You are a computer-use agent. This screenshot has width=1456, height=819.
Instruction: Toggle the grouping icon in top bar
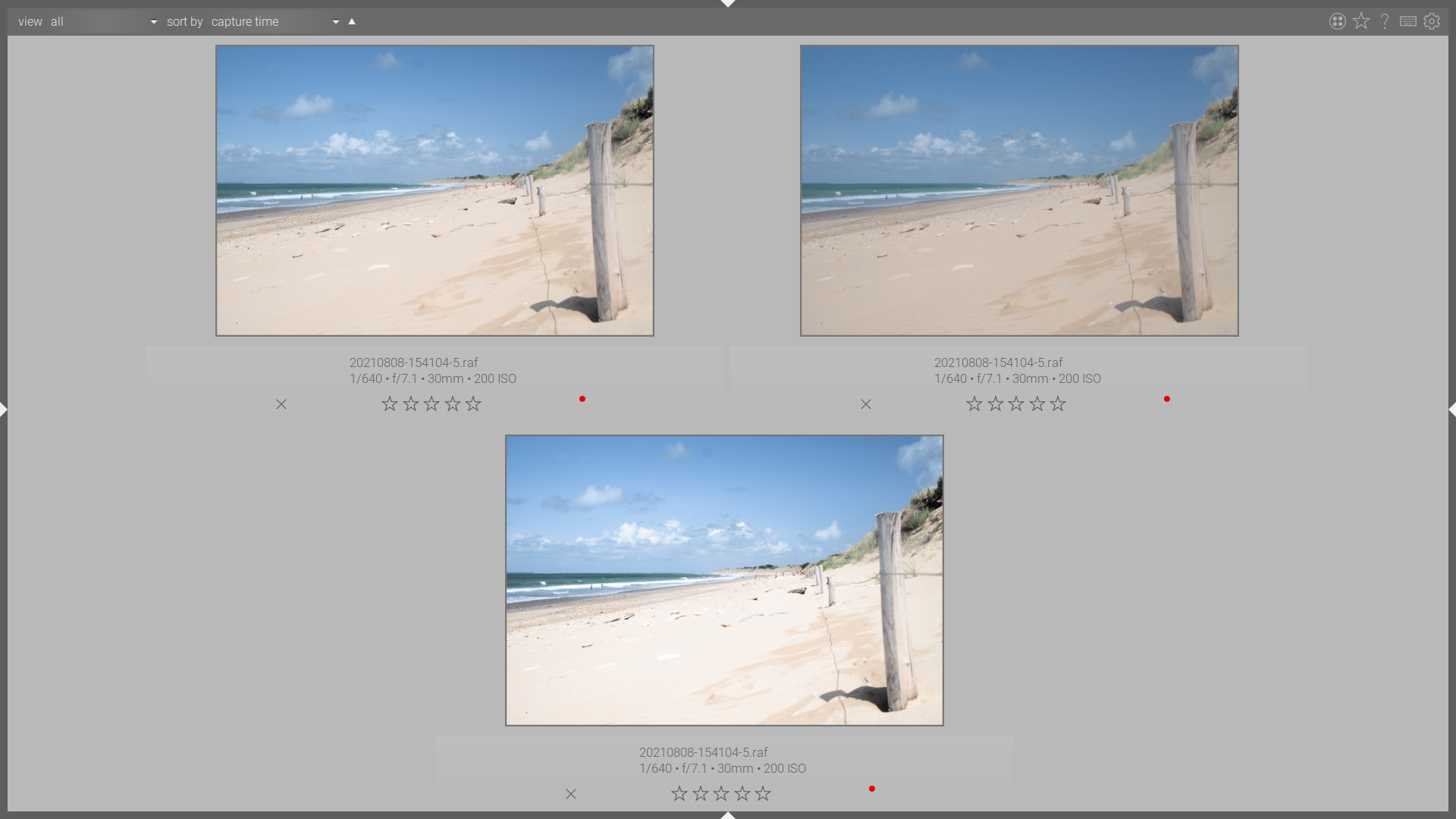pos(1338,21)
